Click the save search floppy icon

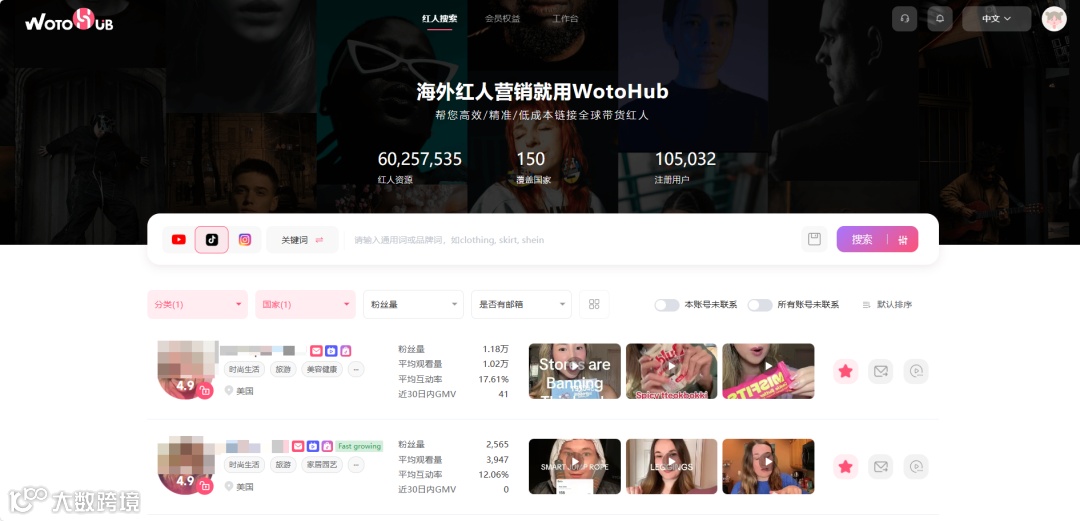click(814, 239)
